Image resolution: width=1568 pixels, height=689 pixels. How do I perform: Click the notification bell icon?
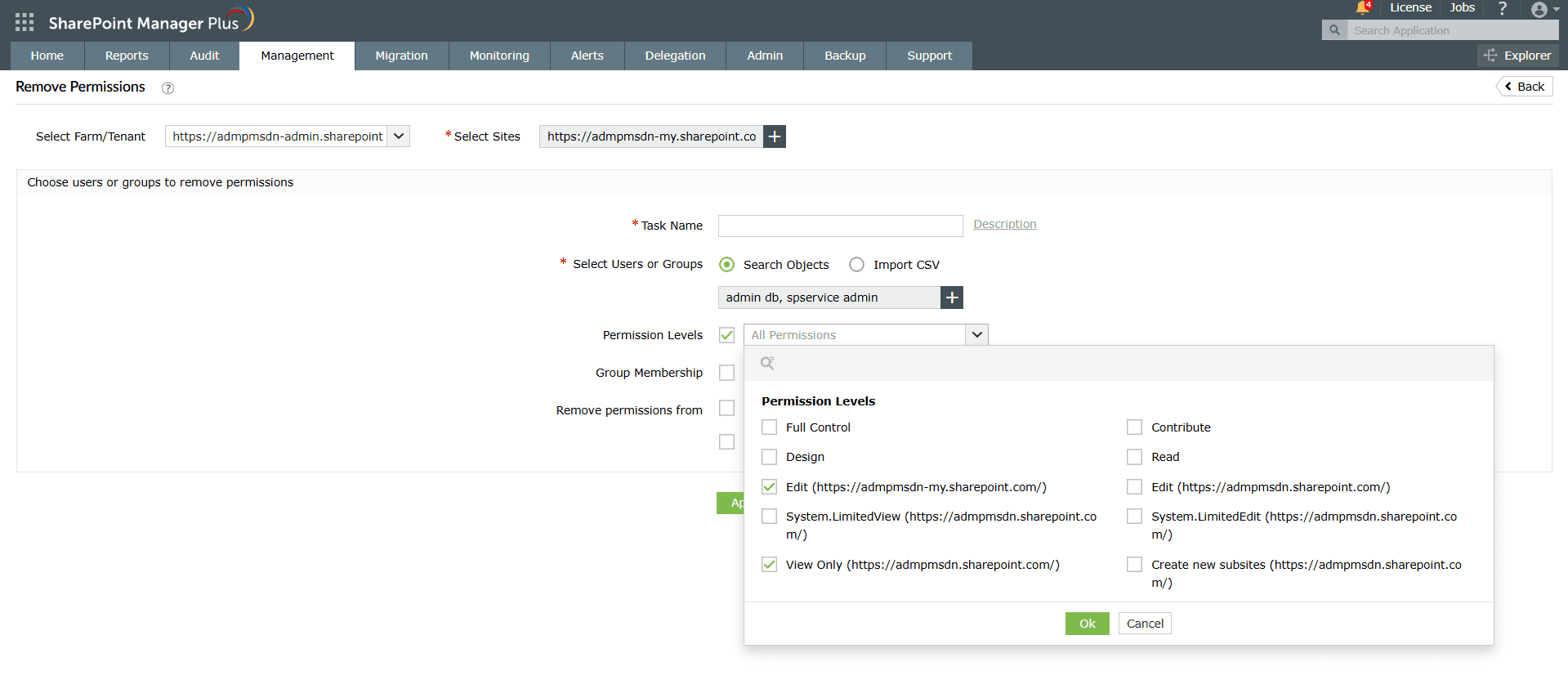point(1362,8)
